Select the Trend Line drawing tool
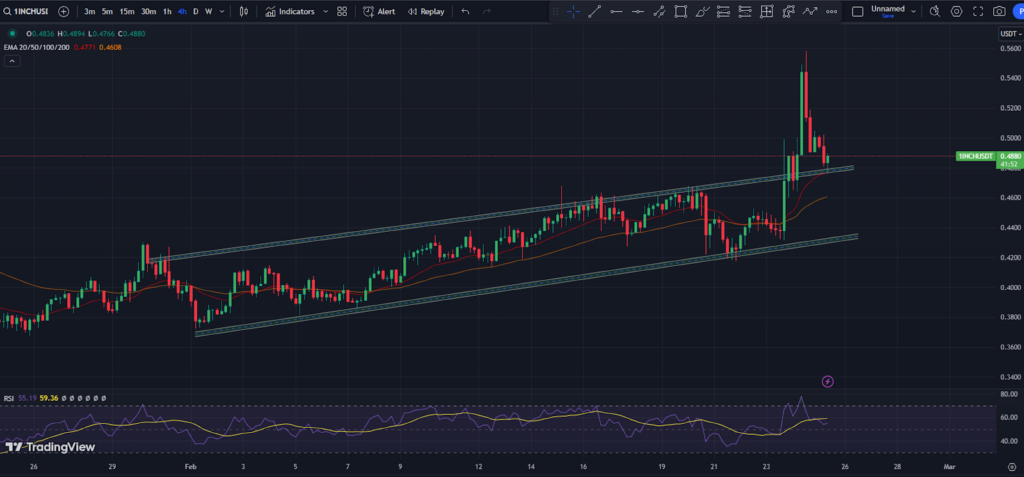The height and width of the screenshot is (477, 1024). coord(594,11)
